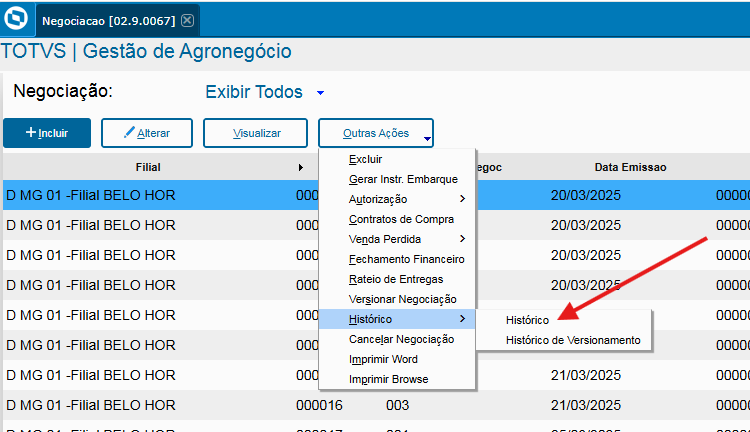
Task: Click the highlighted row's 20/03/2025 date
Action: coord(585,195)
